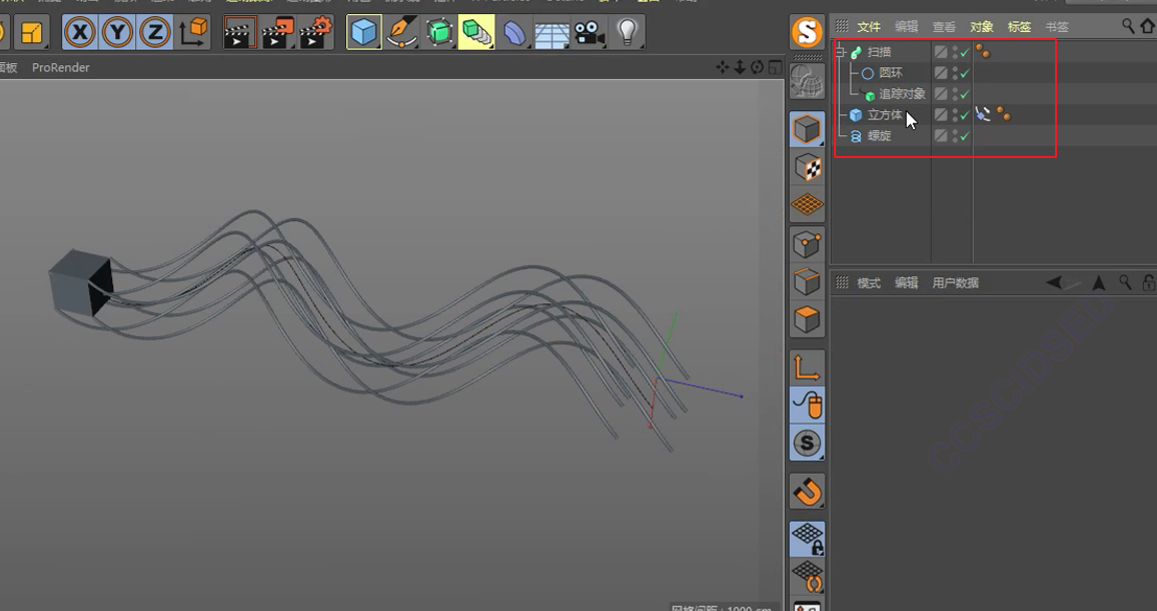
Task: Open Edit Render Settings clapperboard icon
Action: point(315,33)
